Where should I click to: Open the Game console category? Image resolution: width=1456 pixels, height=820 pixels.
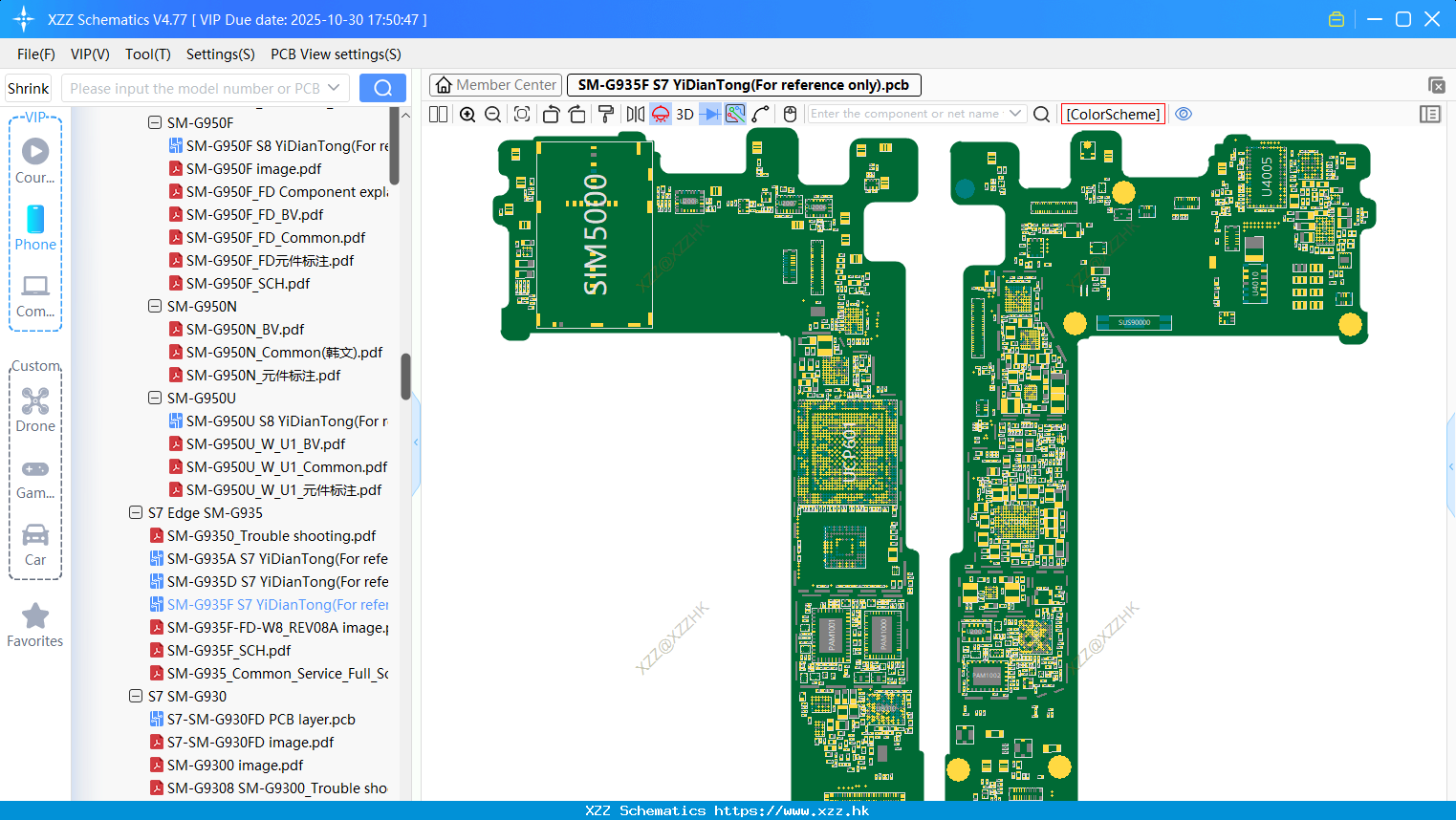tap(35, 479)
